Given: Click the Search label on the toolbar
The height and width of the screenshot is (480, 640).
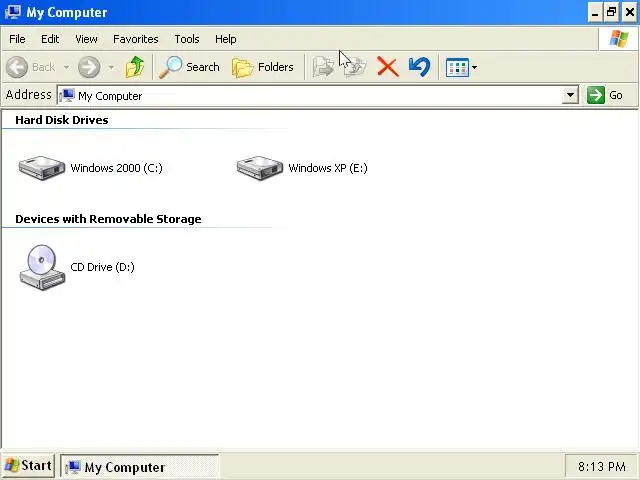Looking at the screenshot, I should [x=202, y=67].
